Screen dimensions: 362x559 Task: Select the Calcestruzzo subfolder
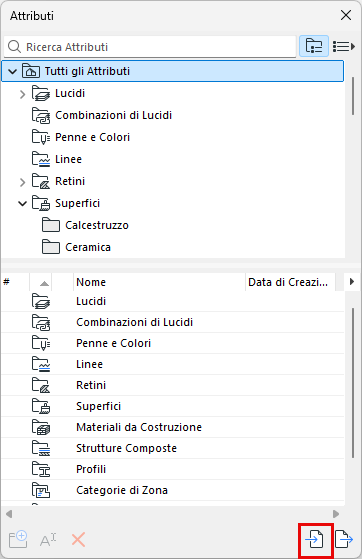(x=97, y=225)
